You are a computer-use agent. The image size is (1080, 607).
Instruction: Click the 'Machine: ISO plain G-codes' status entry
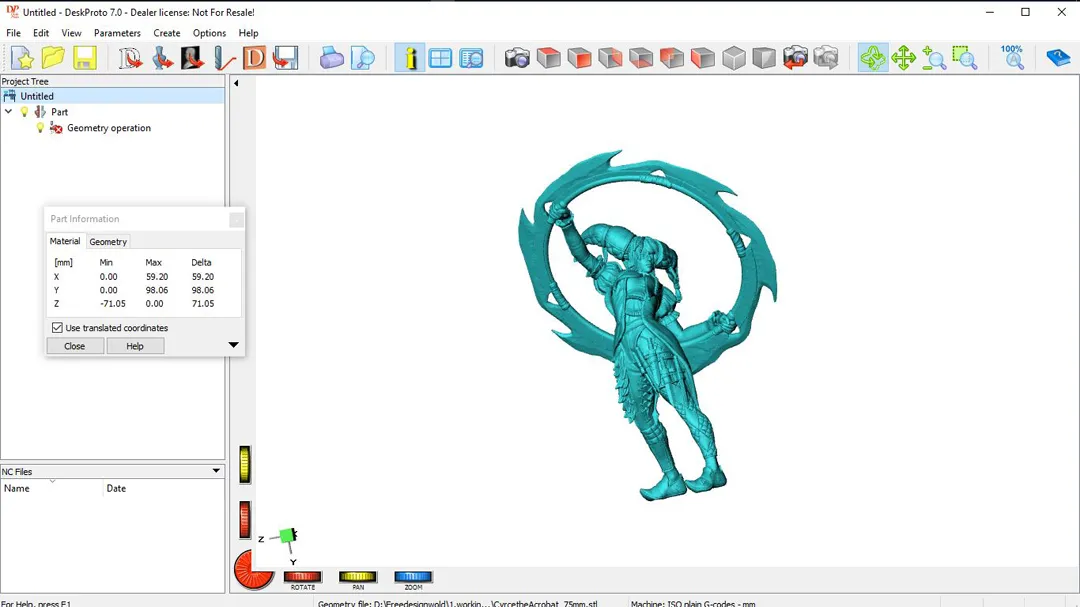click(x=693, y=604)
